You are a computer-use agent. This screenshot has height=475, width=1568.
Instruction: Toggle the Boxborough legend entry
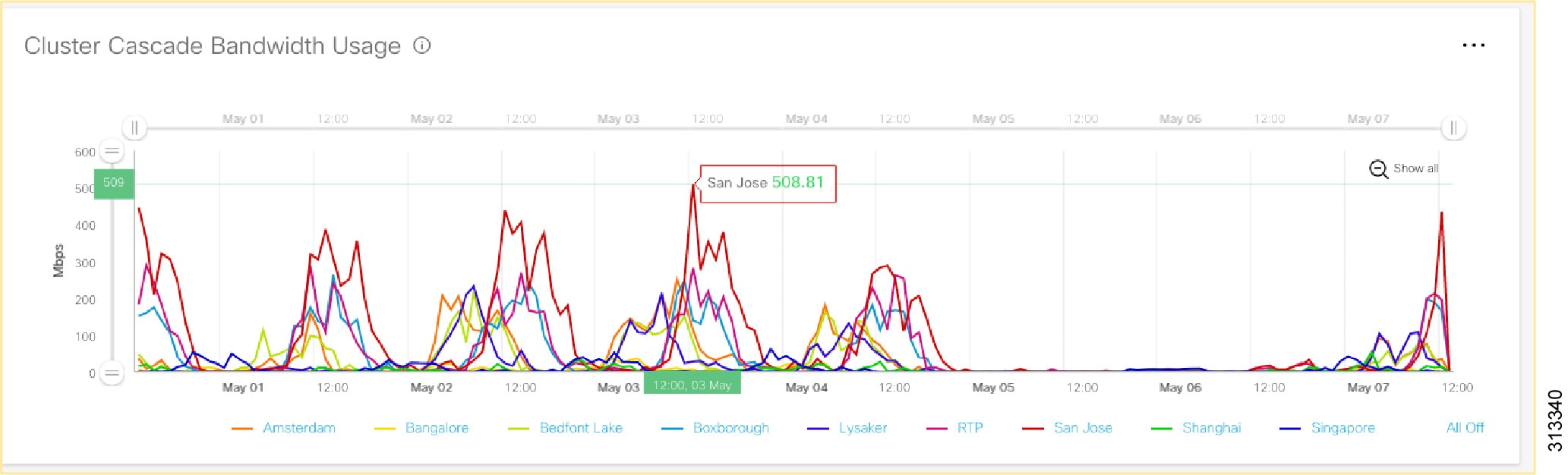[x=715, y=428]
